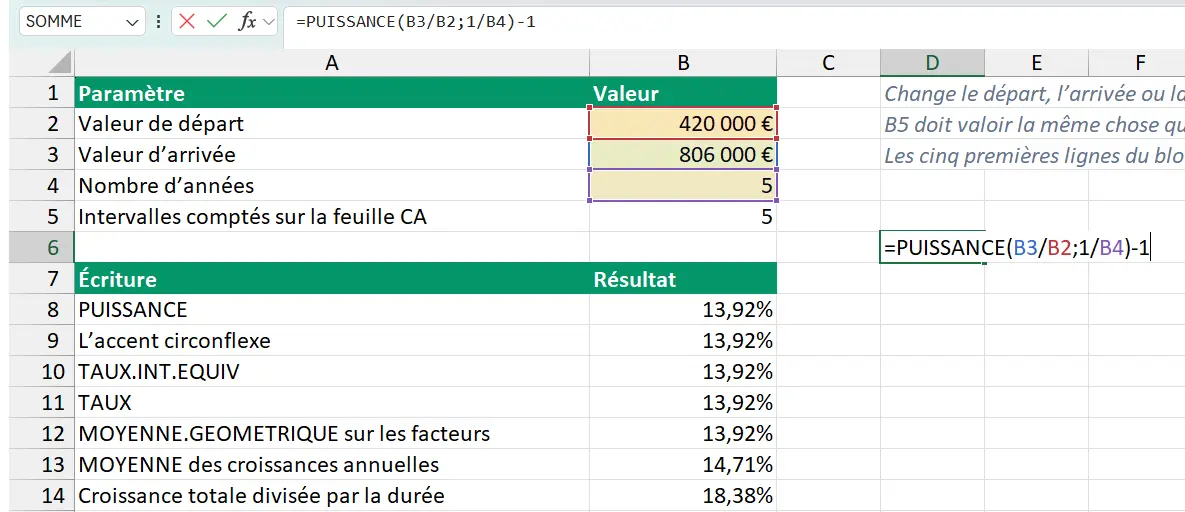The image size is (1185, 512).
Task: Click the in-cell formula in D6
Action: click(x=1017, y=247)
